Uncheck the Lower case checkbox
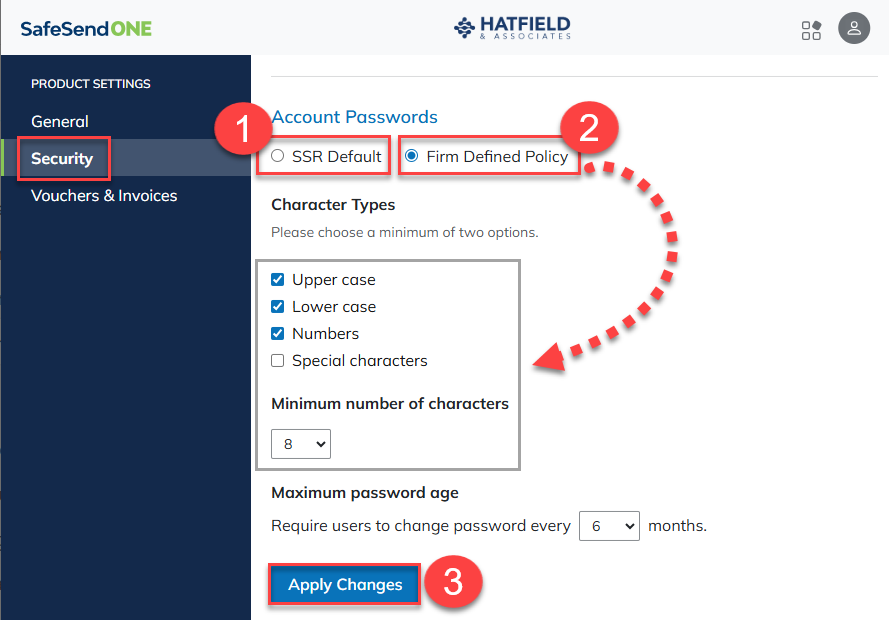889x620 pixels. (277, 307)
